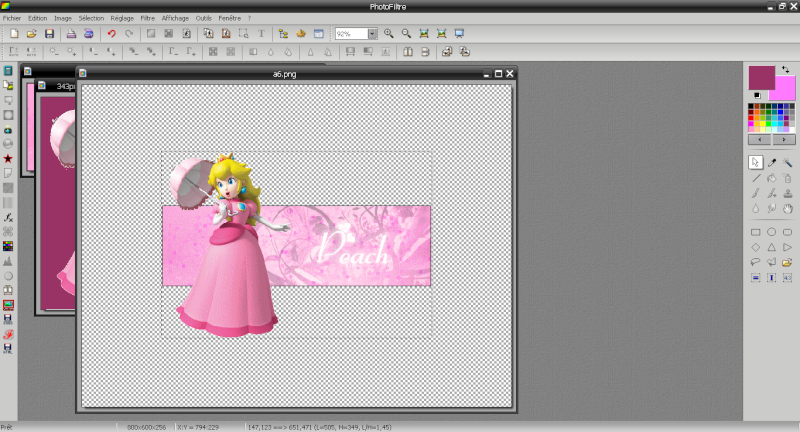800x432 pixels.
Task: Click the Load selection shape folder icon
Action: pyautogui.click(x=788, y=262)
